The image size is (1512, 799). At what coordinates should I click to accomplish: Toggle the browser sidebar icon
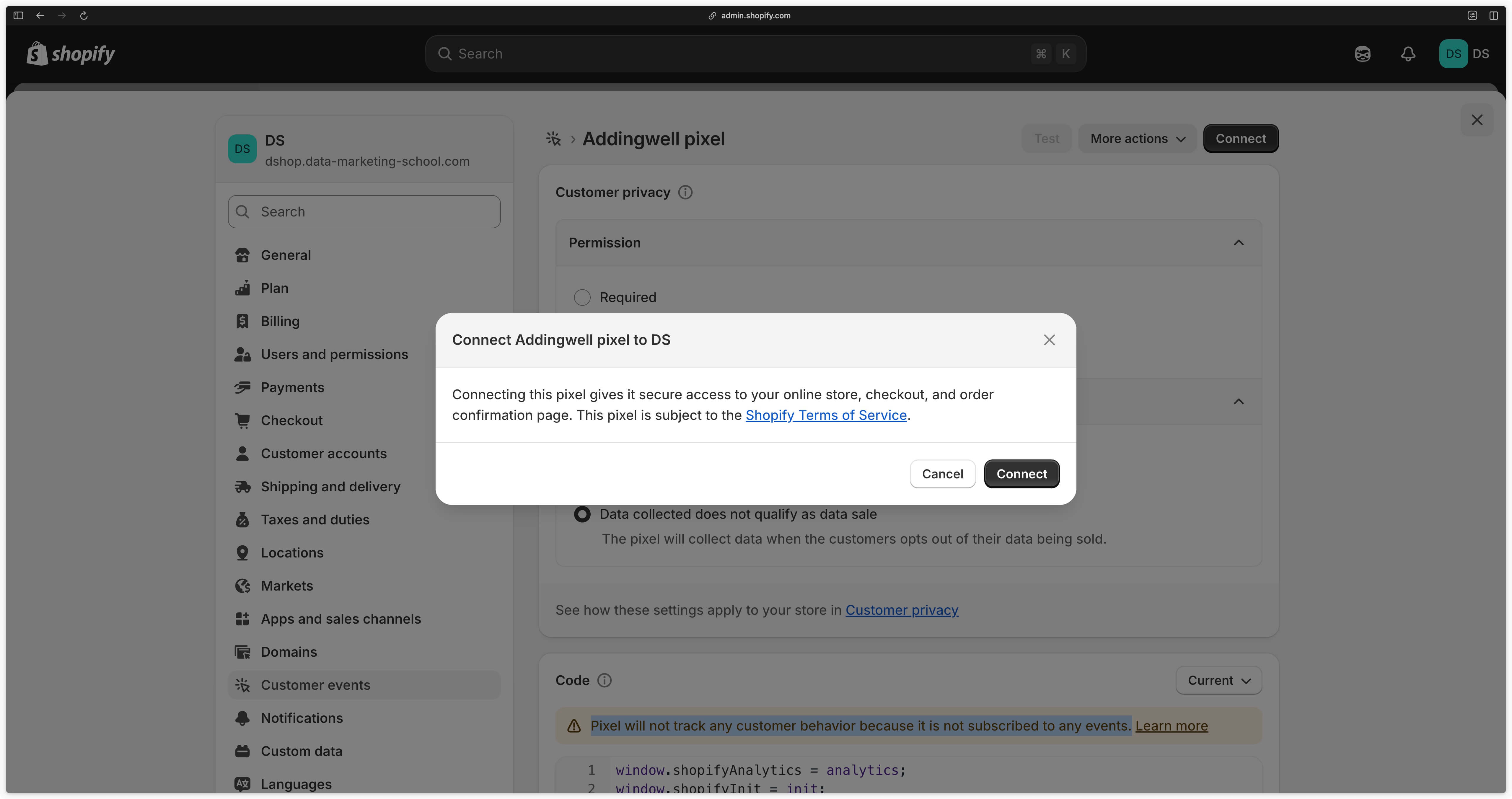pos(18,15)
